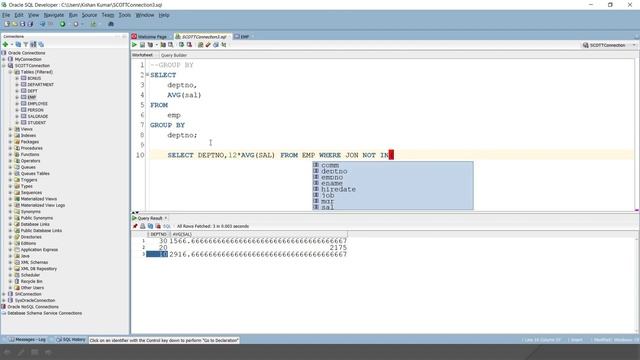The image size is (640, 360).
Task: Select Oracle NoSQL Connections in tree
Action: (33, 307)
